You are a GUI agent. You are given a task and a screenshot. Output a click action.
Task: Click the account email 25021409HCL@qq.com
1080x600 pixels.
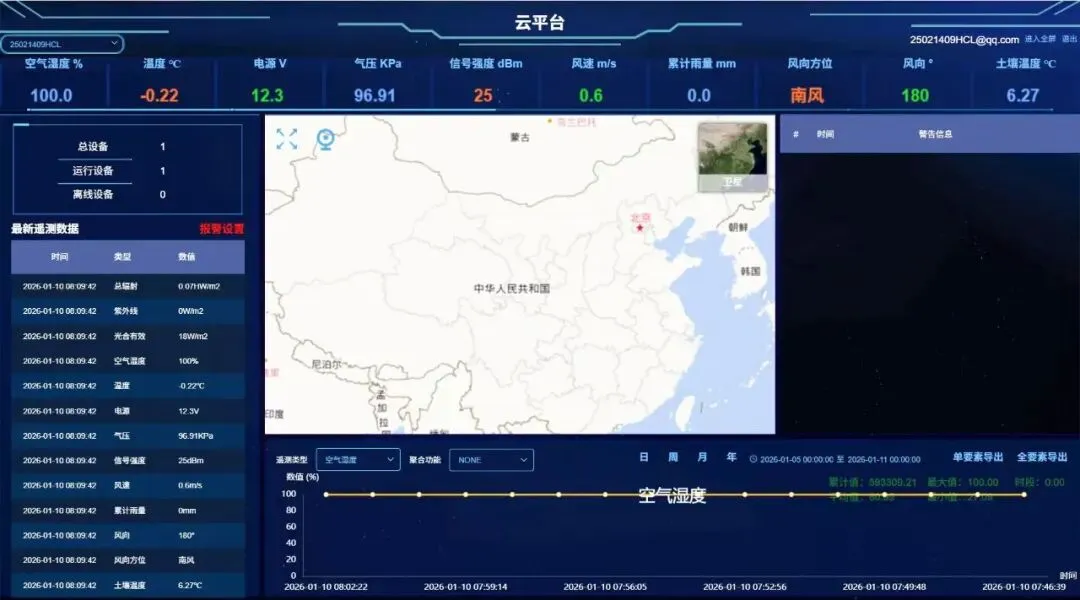(964, 40)
